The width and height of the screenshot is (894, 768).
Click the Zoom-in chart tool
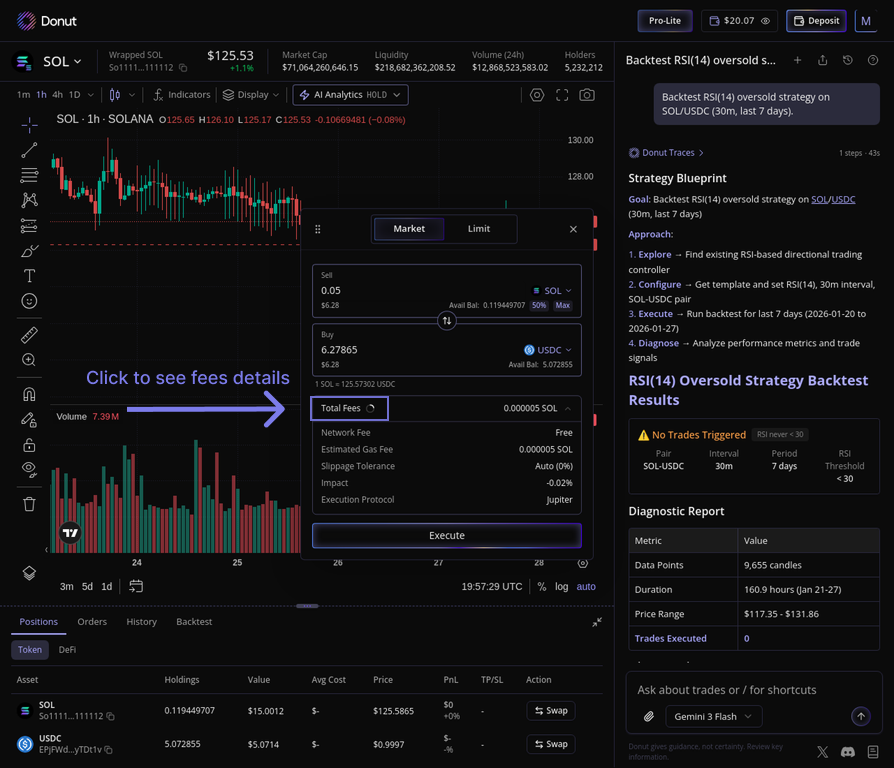[28, 359]
